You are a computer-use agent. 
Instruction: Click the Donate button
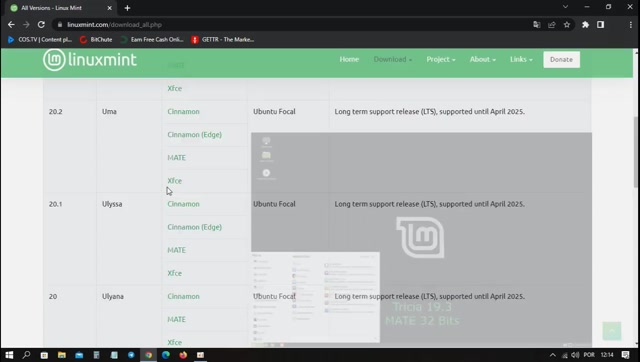(x=561, y=60)
